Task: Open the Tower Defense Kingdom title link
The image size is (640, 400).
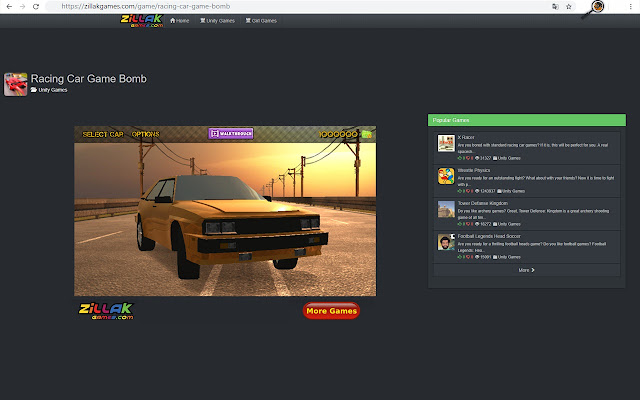Action: 483,203
